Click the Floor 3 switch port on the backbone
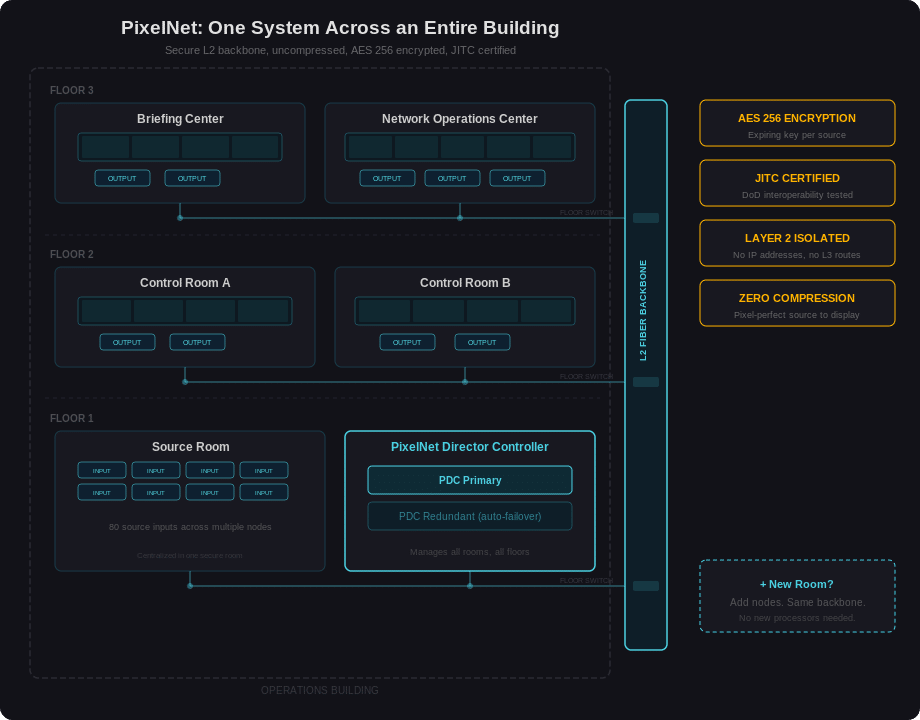 (x=645, y=218)
